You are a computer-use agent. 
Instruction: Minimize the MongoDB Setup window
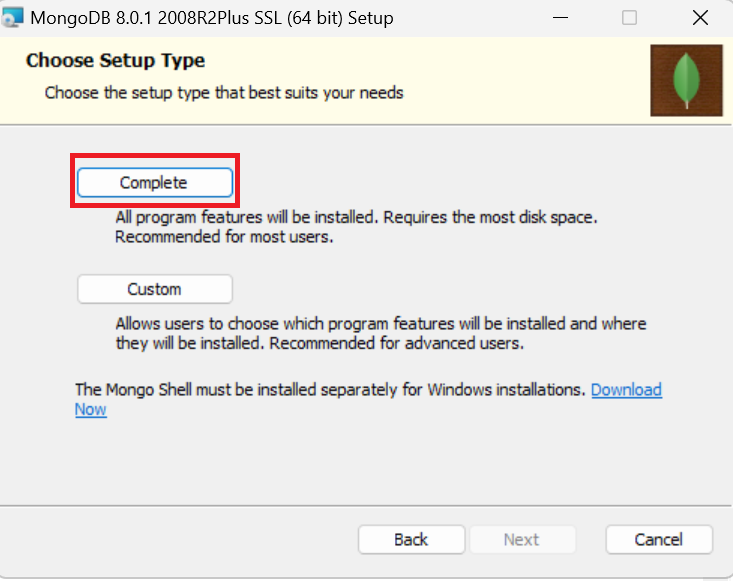point(560,18)
